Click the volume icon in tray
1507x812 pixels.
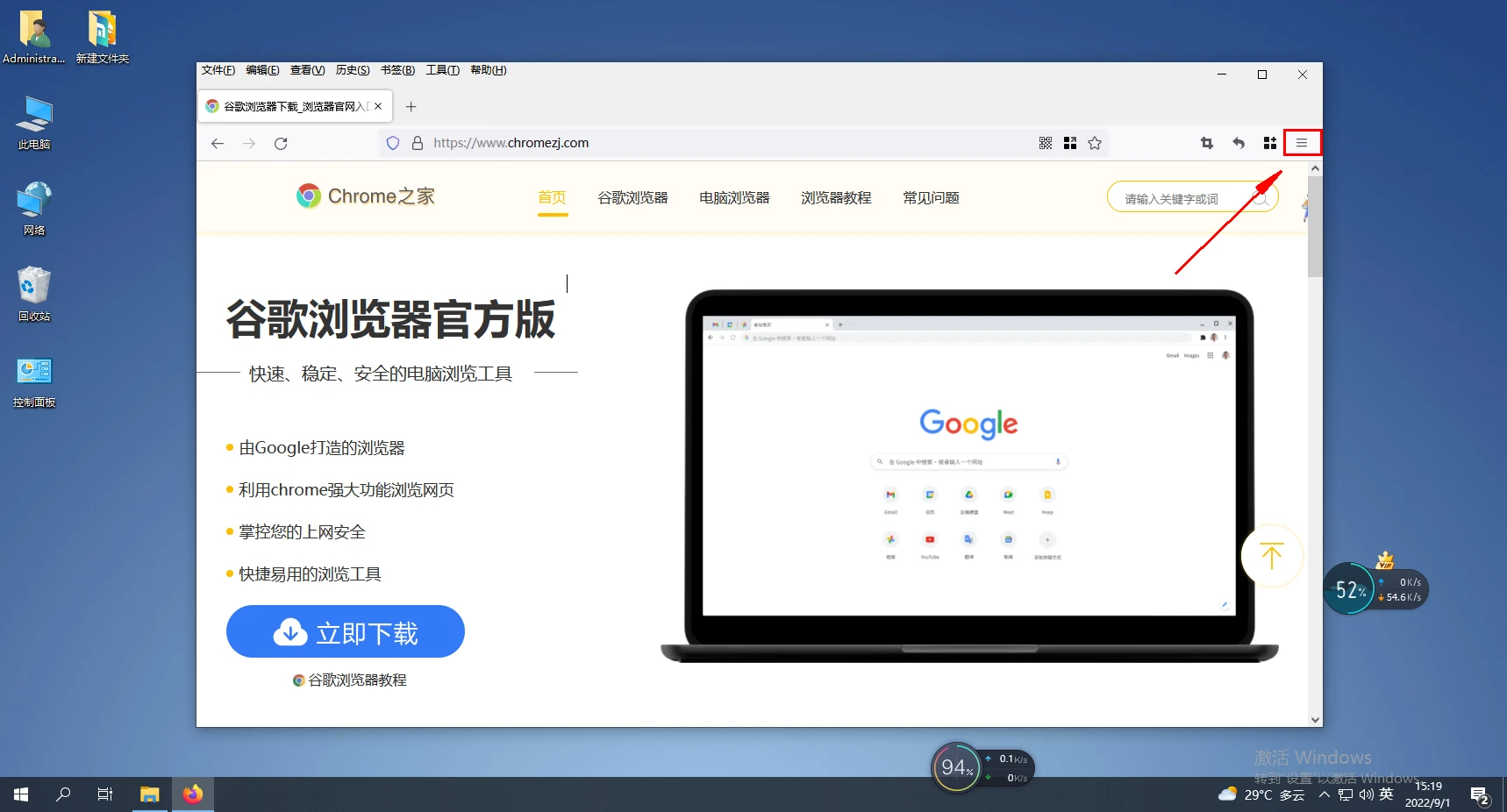click(1366, 795)
